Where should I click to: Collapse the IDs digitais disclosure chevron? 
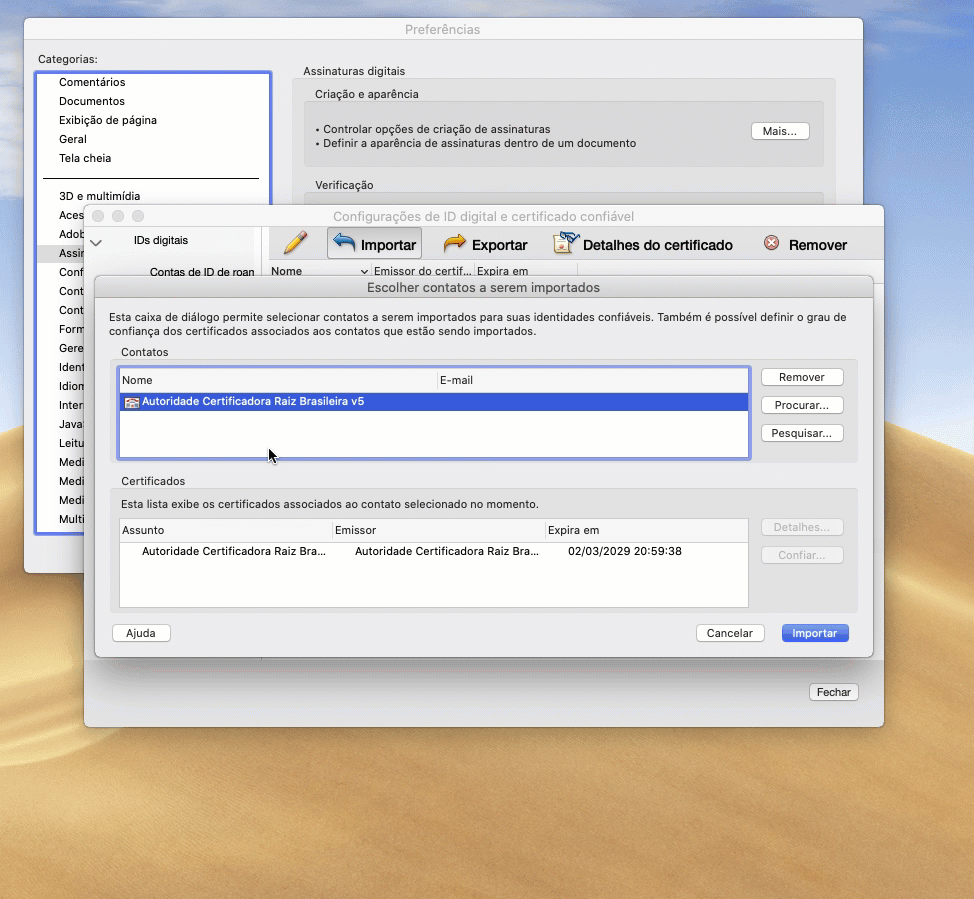pyautogui.click(x=95, y=241)
